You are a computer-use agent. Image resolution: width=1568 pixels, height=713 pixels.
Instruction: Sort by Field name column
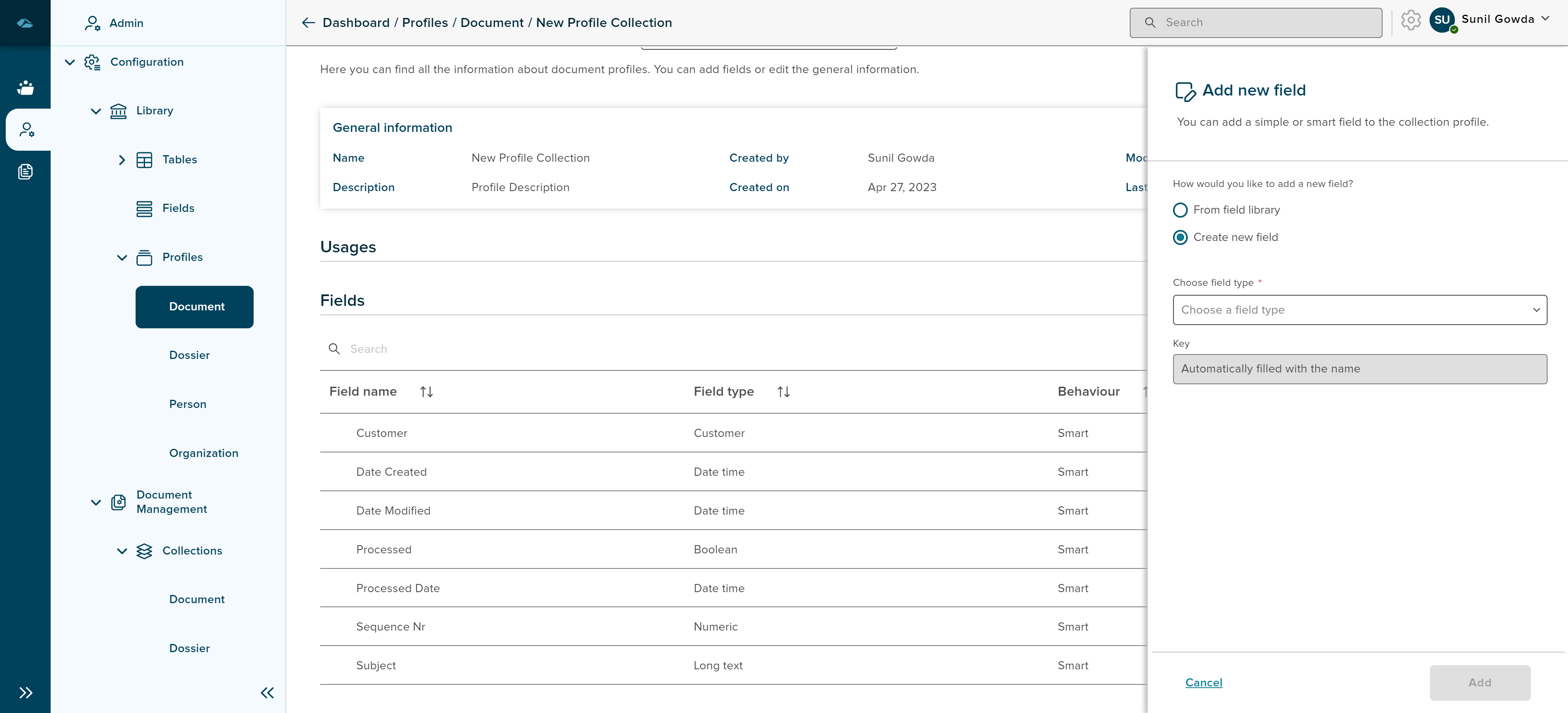coord(426,392)
